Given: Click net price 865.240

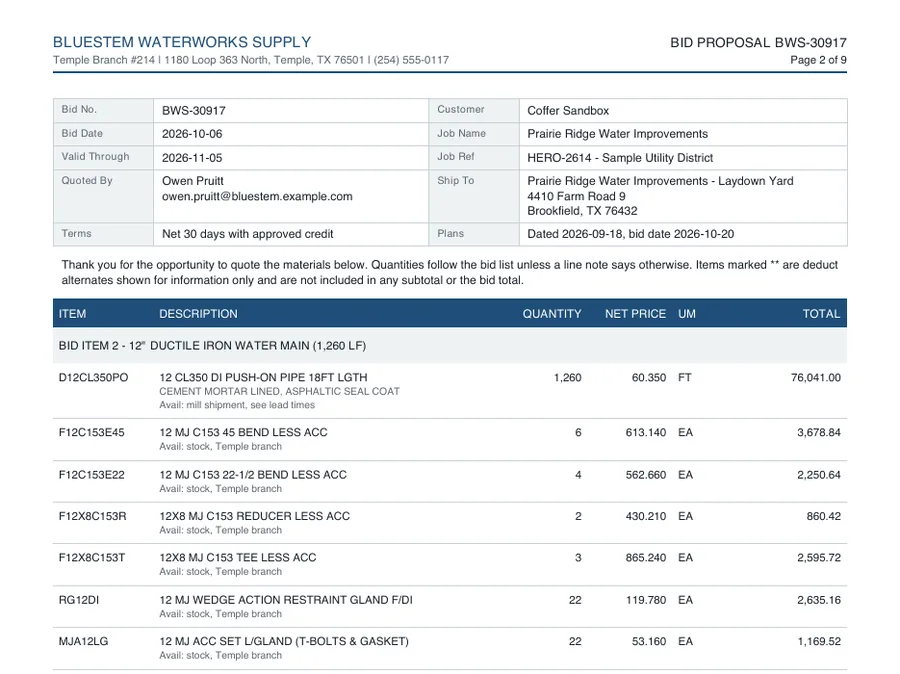Looking at the screenshot, I should point(646,557).
